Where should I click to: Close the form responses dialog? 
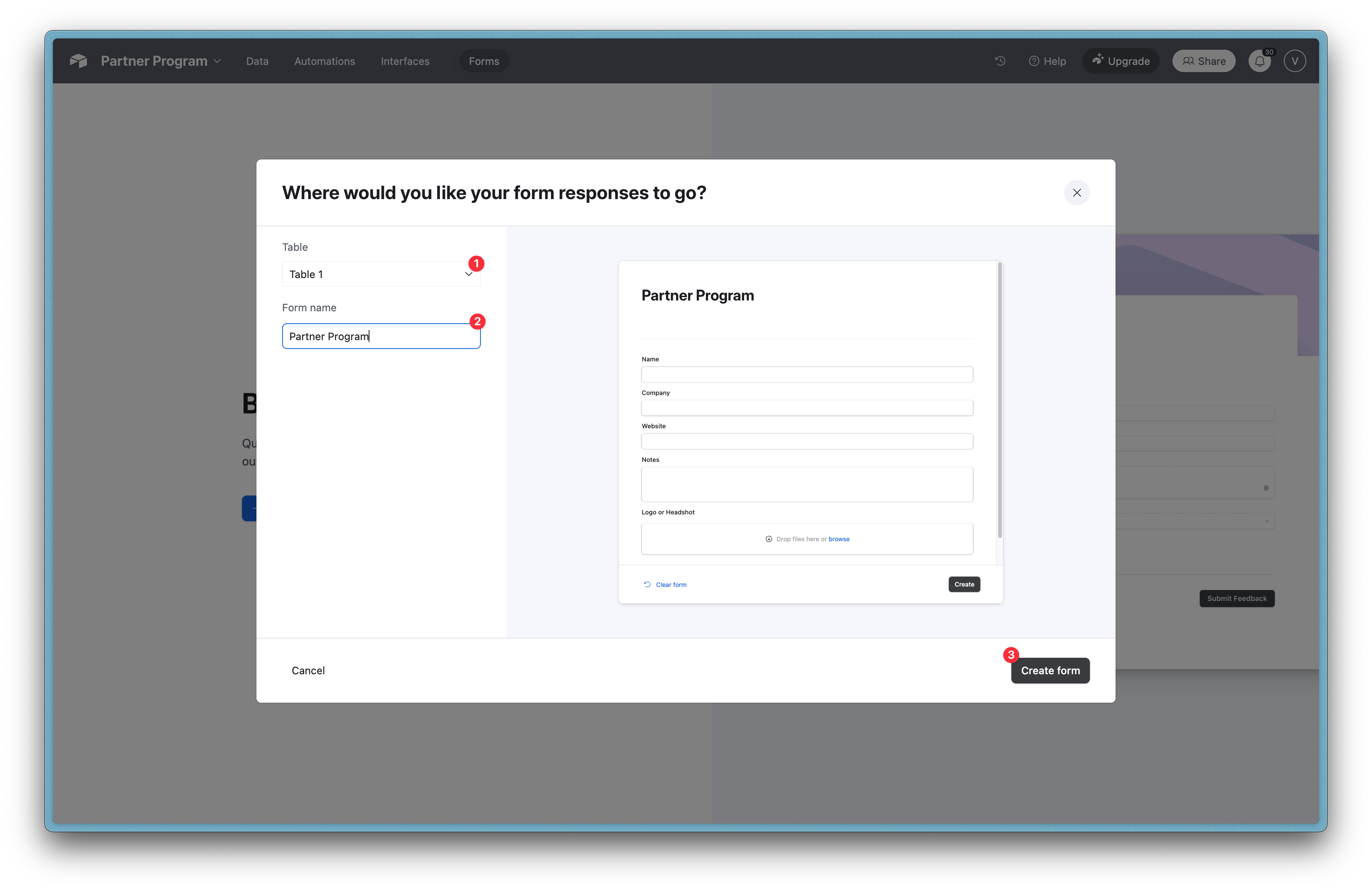pos(1076,193)
